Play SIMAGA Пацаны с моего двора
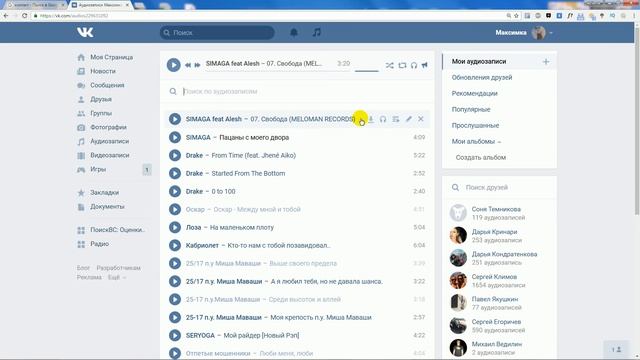The image size is (640, 360). coord(175,137)
